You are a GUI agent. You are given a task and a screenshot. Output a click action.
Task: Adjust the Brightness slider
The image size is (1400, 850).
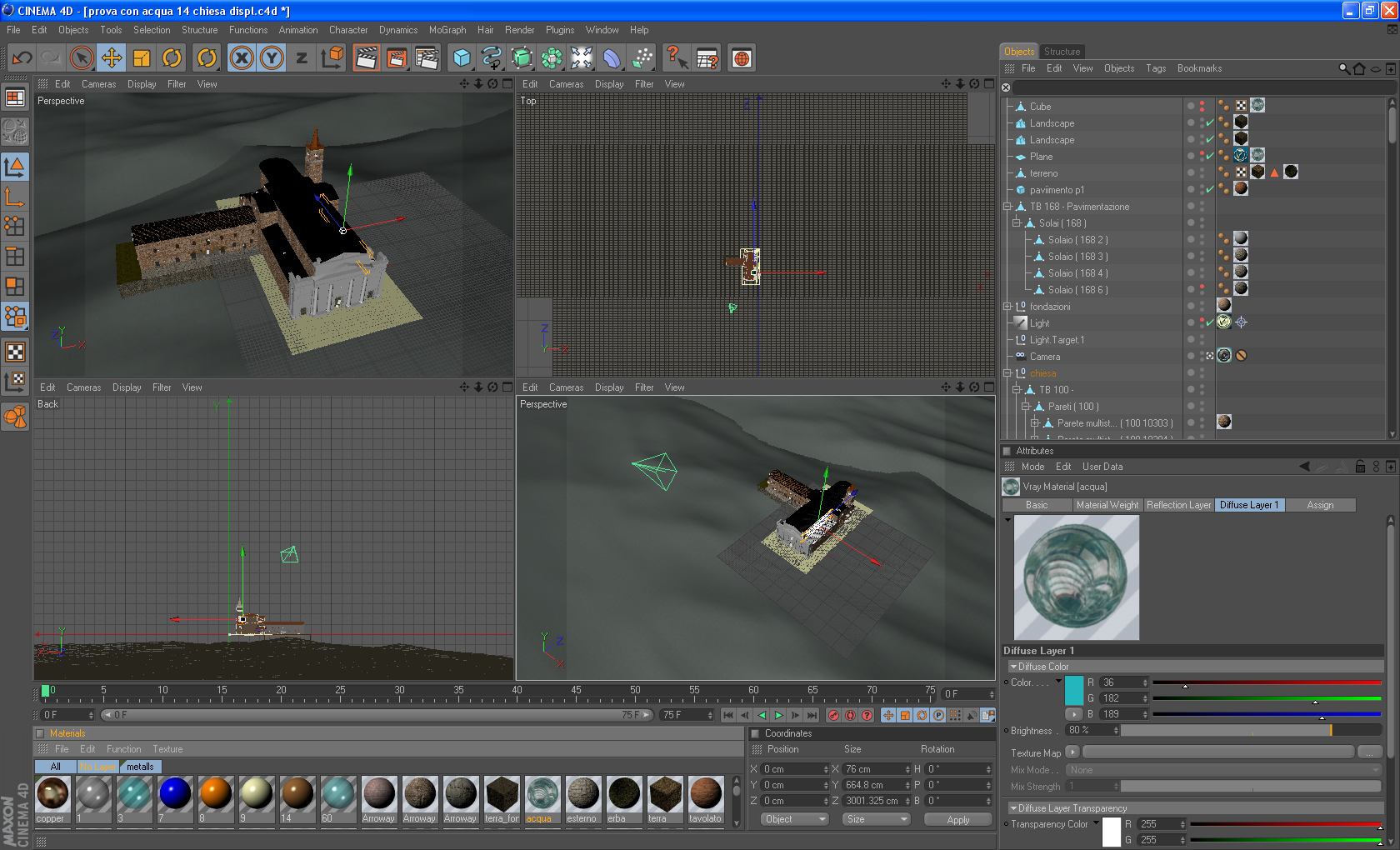point(1252,730)
